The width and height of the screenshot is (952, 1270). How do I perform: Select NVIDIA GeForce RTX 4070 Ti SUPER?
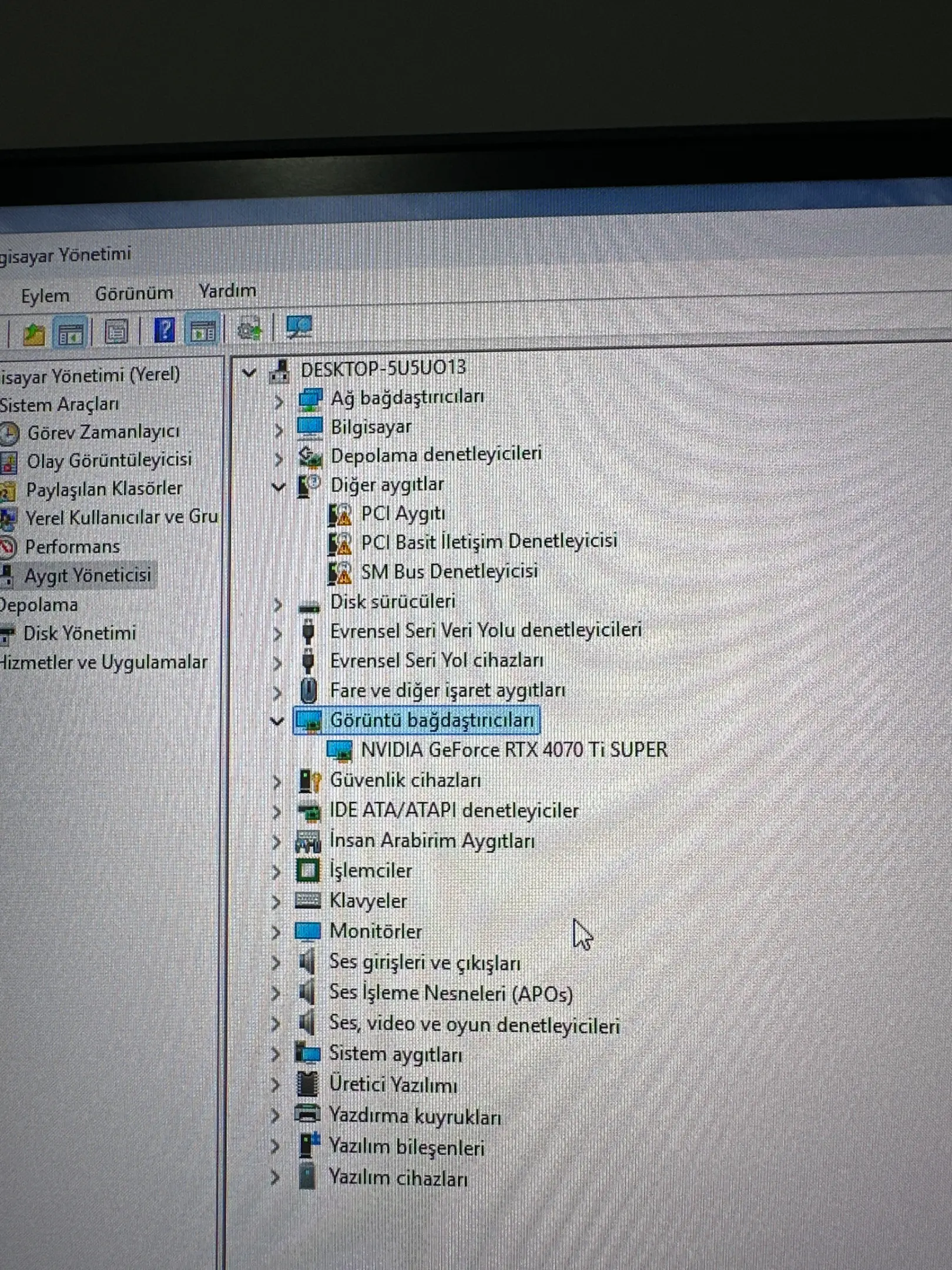coord(514,750)
